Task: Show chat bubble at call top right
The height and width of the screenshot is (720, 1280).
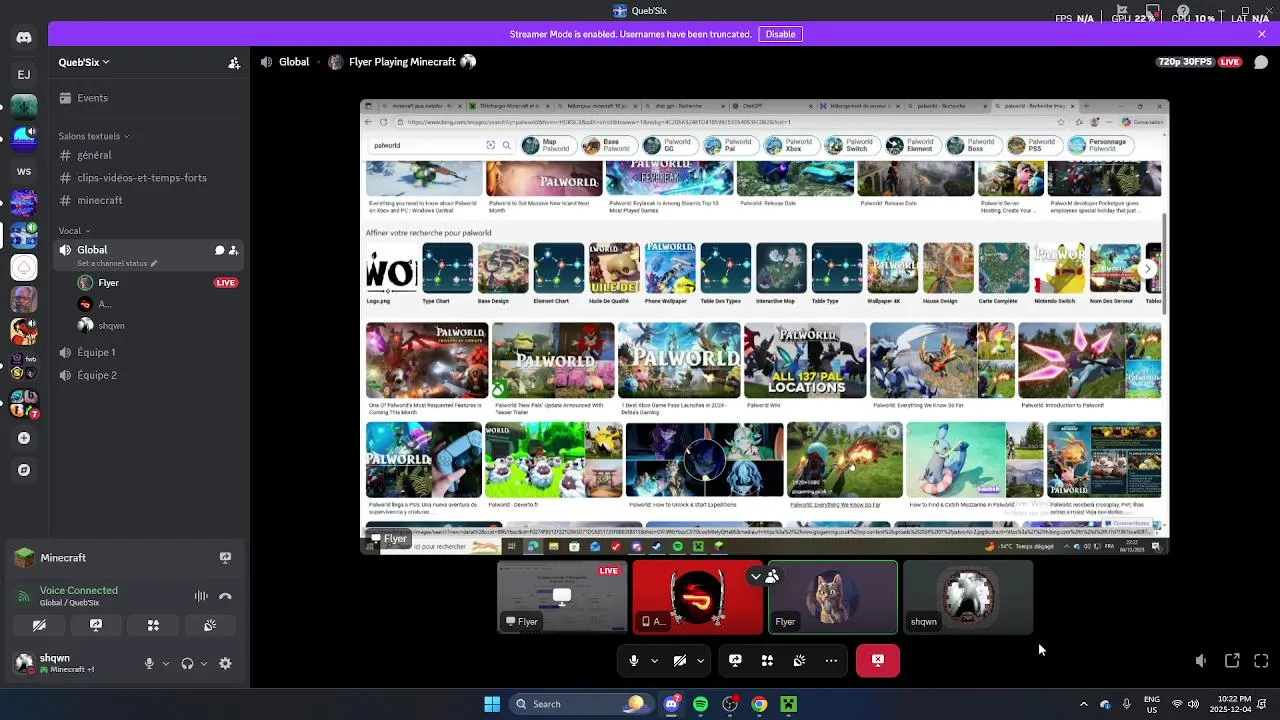Action: coord(1261,62)
